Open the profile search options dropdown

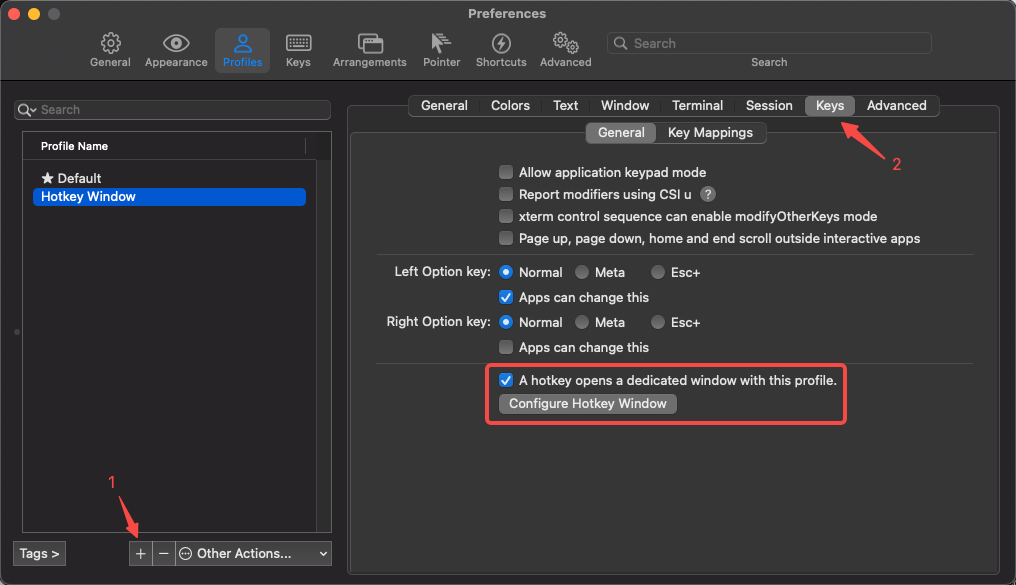(x=26, y=110)
